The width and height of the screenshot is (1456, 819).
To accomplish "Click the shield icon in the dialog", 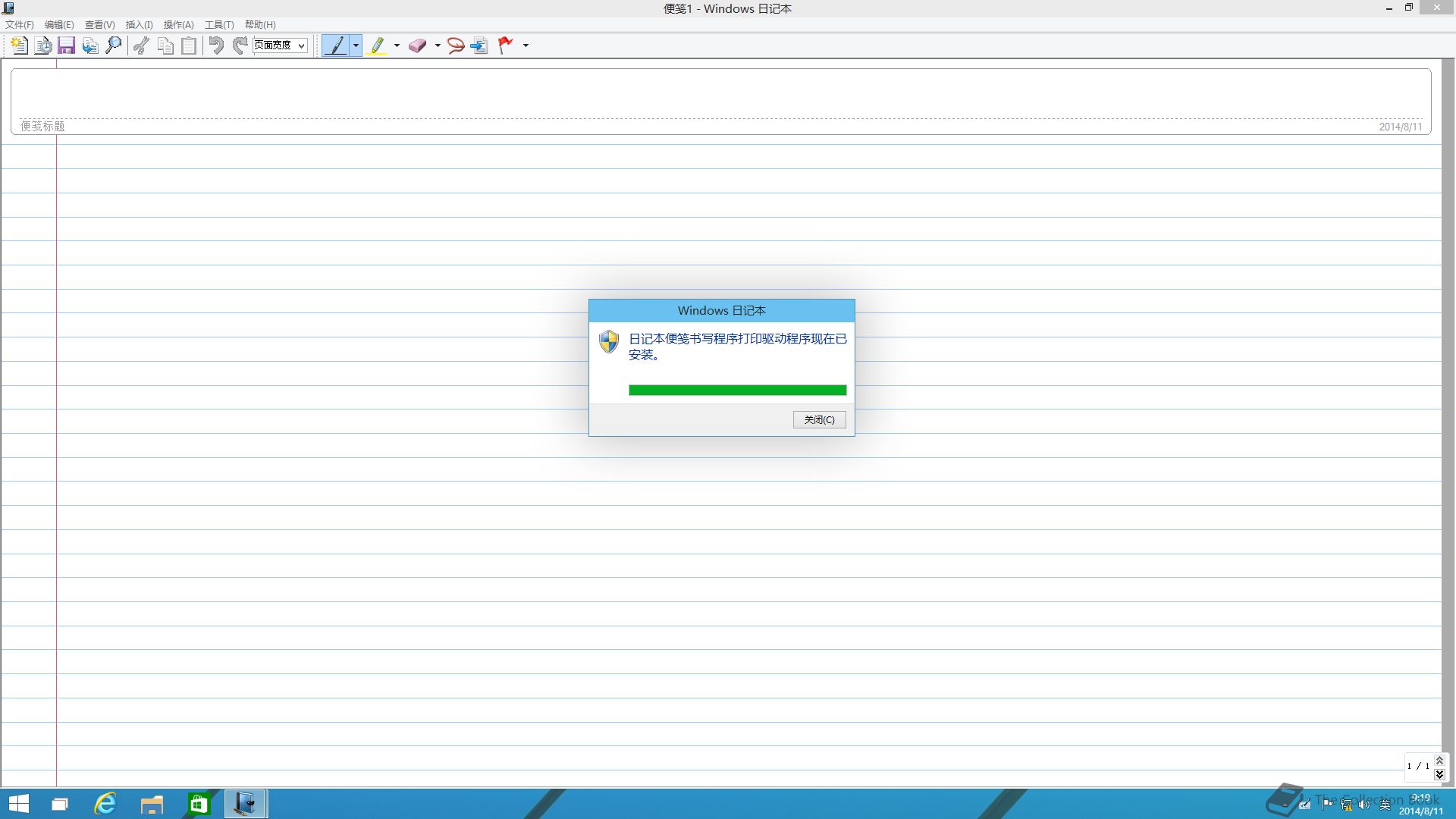I will tap(609, 341).
